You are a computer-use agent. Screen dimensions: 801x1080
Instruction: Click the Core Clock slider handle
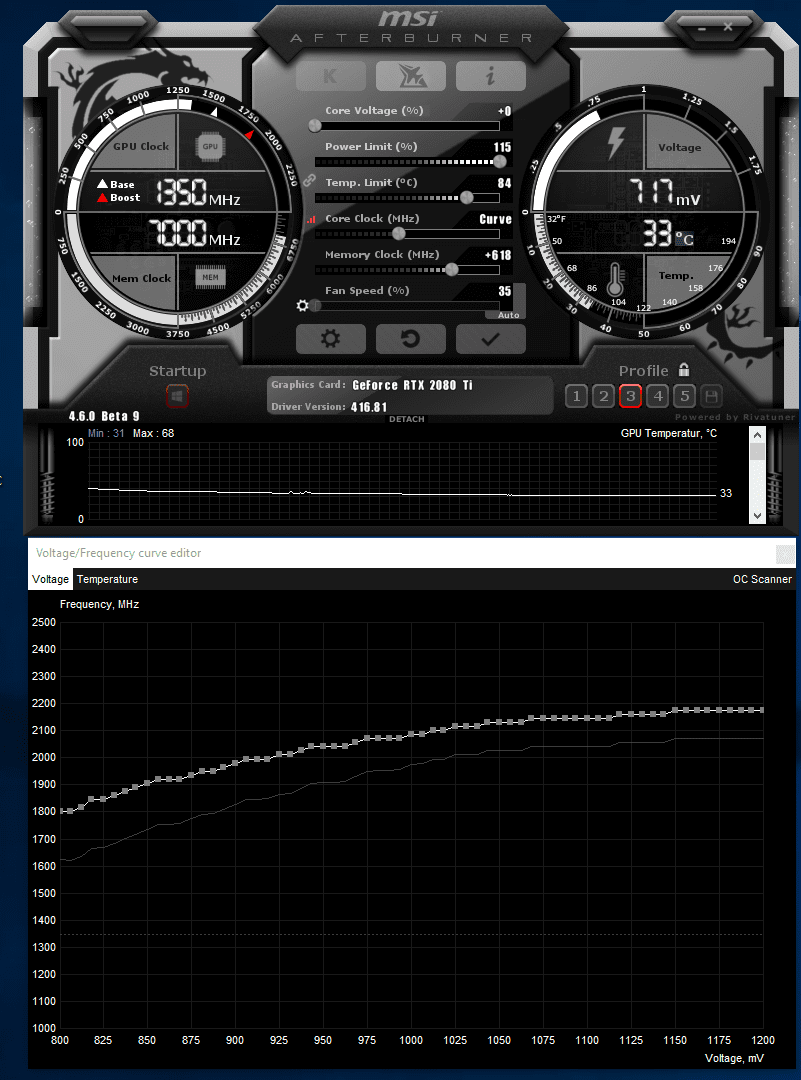(x=398, y=233)
